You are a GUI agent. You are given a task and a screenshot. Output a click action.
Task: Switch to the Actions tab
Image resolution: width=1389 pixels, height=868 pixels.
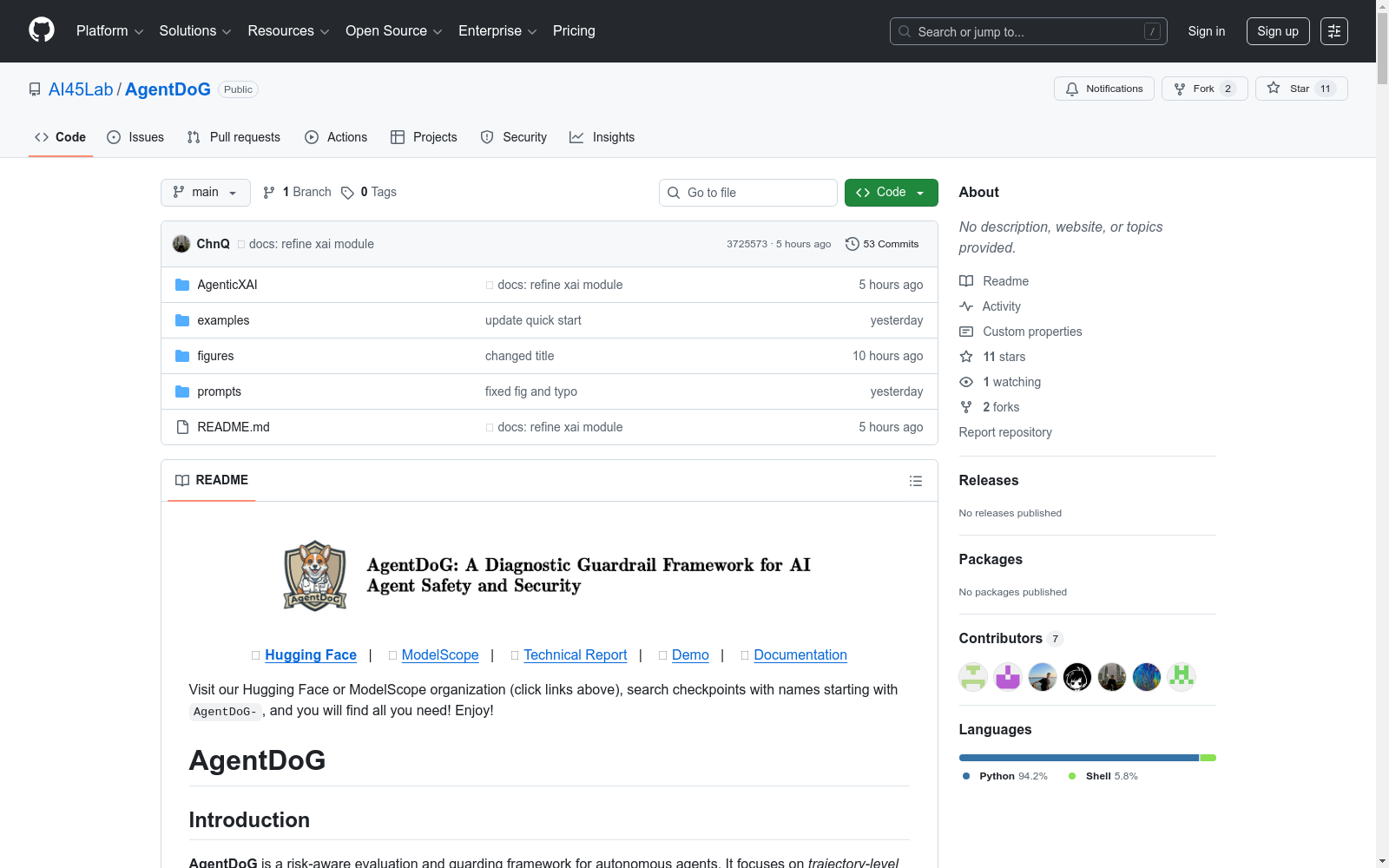pyautogui.click(x=336, y=137)
